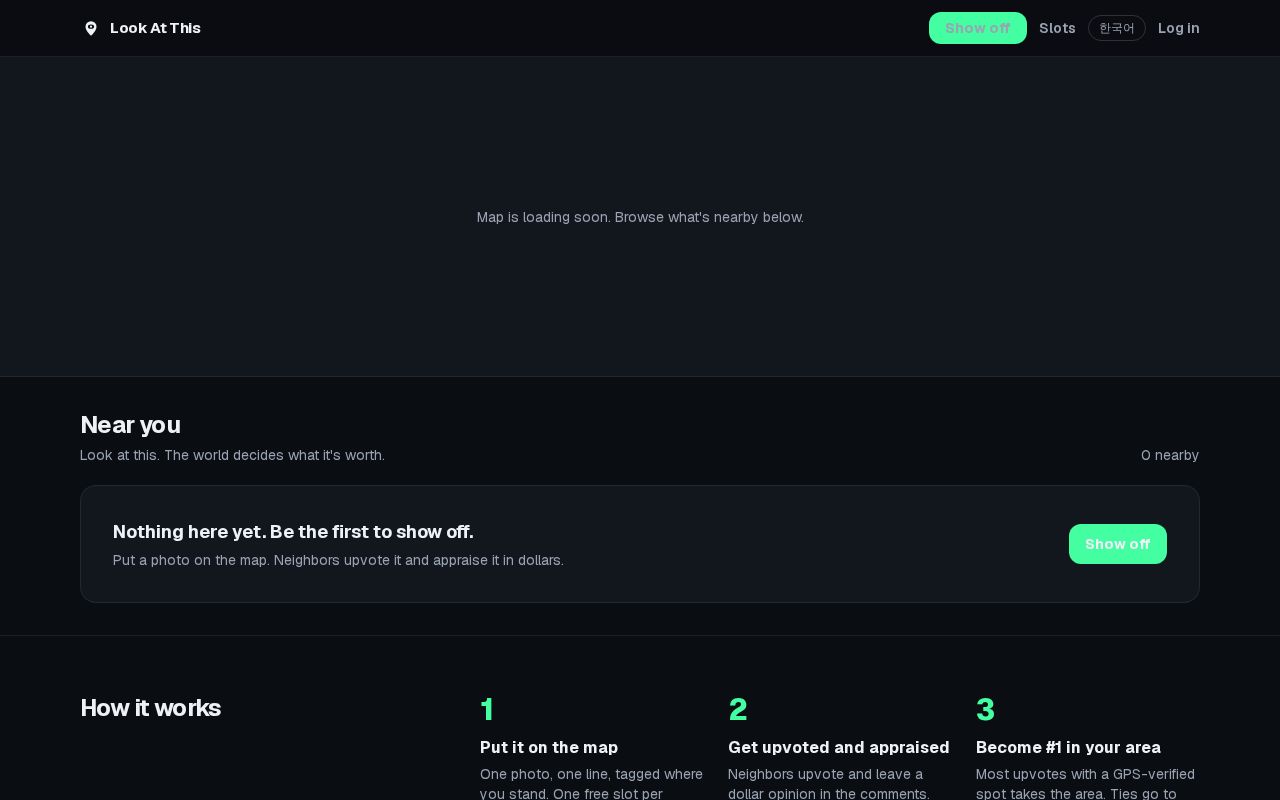This screenshot has height=800, width=1280.
Task: Click Show off in the empty-state card
Action: [x=1117, y=544]
